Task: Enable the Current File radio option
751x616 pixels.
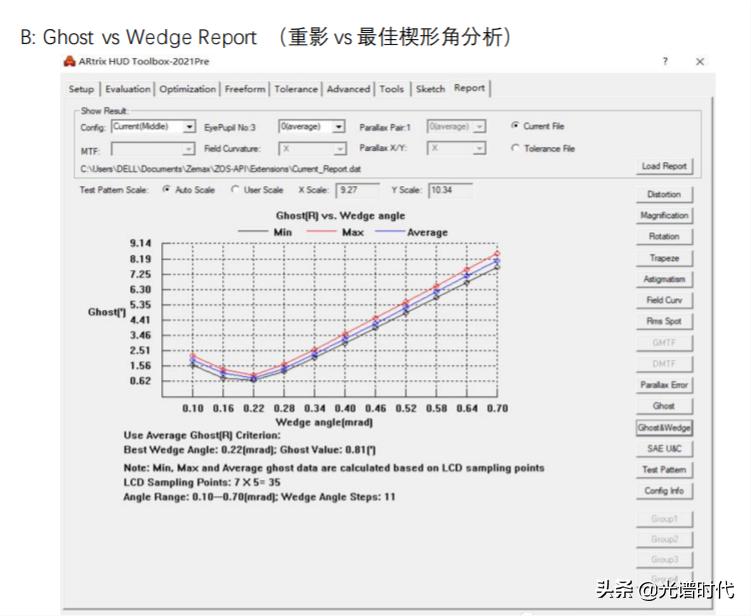Action: [515, 126]
